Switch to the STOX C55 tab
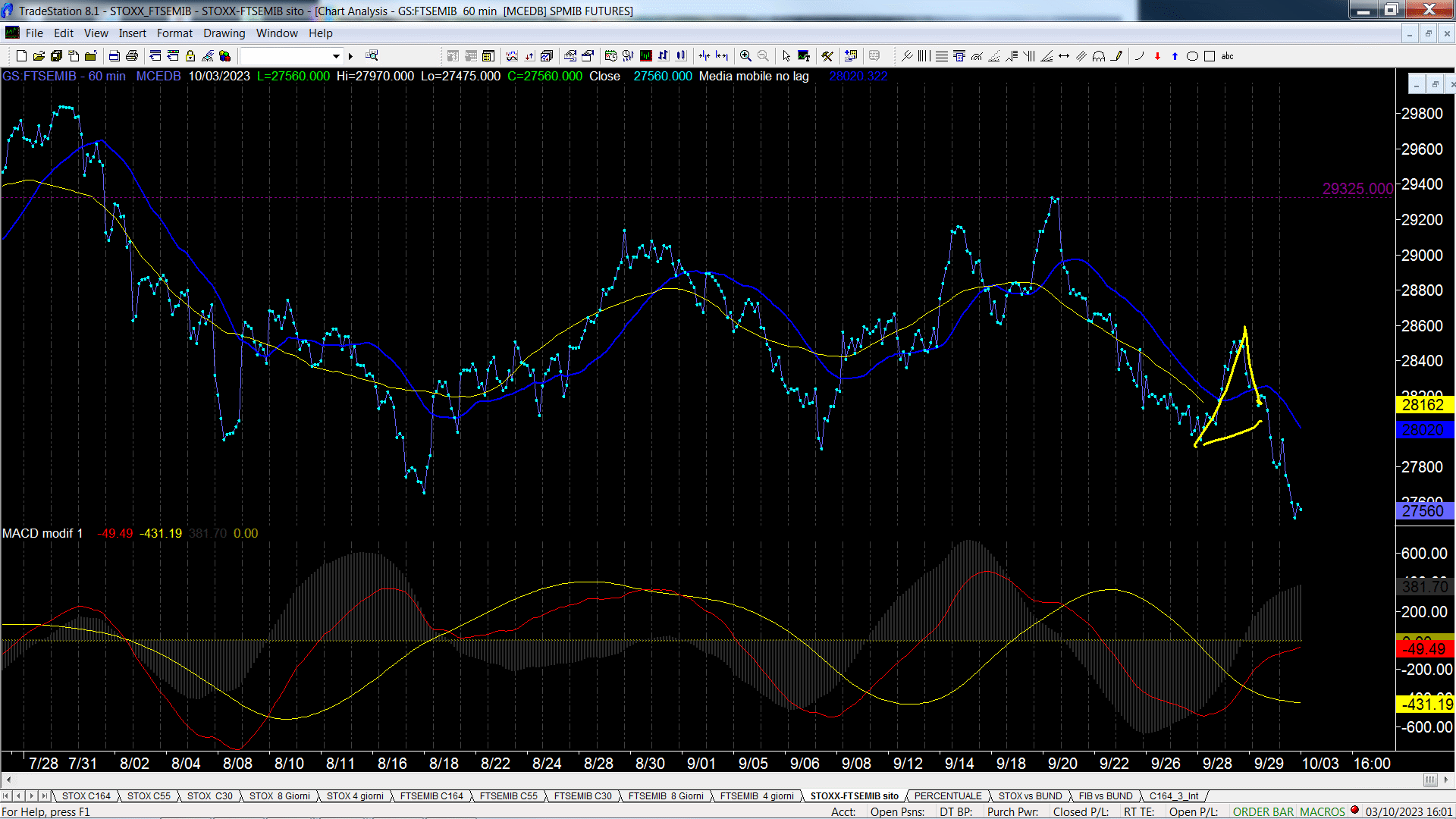 pos(149,795)
